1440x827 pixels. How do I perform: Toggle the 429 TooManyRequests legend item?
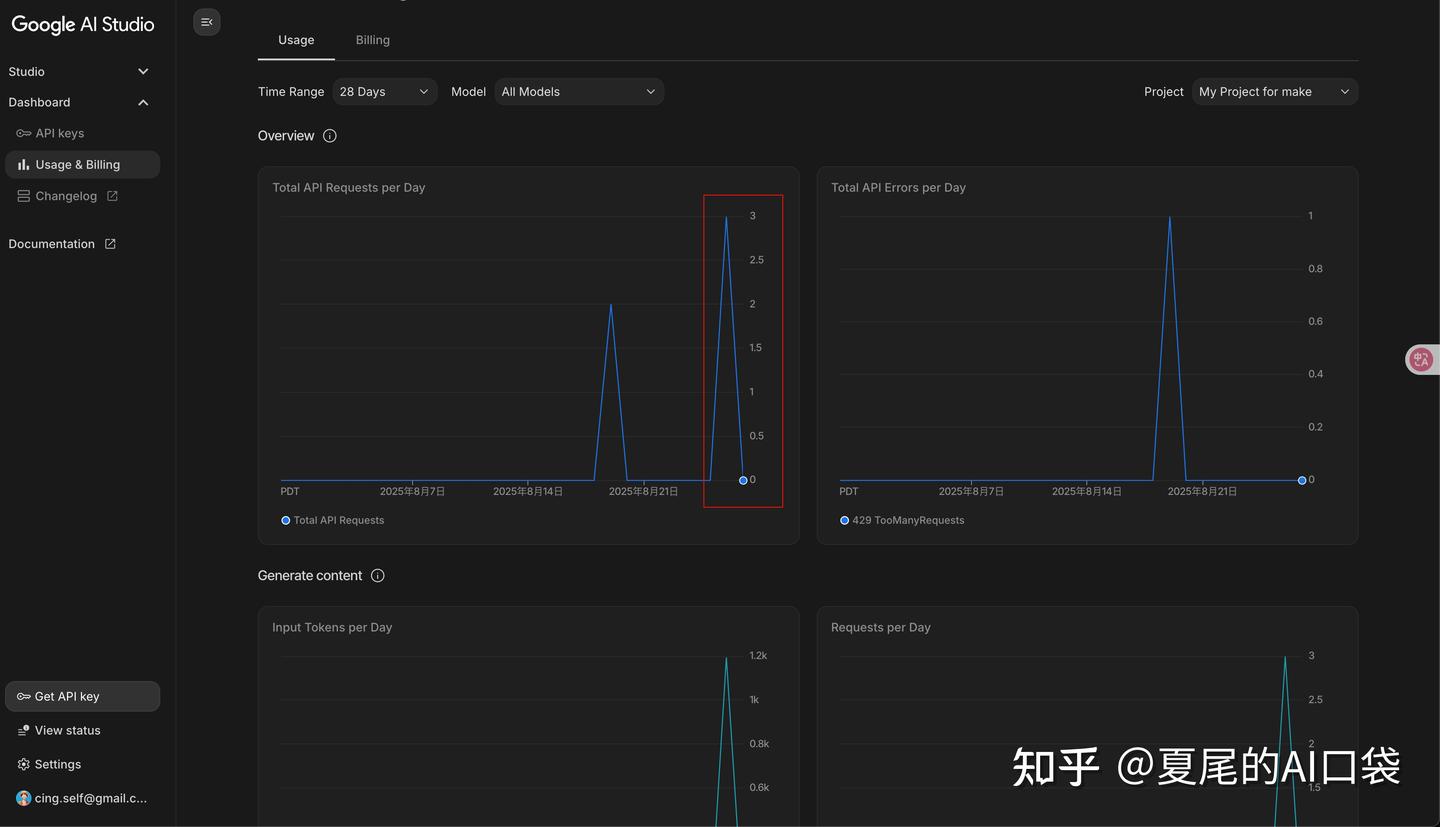pyautogui.click(x=902, y=520)
